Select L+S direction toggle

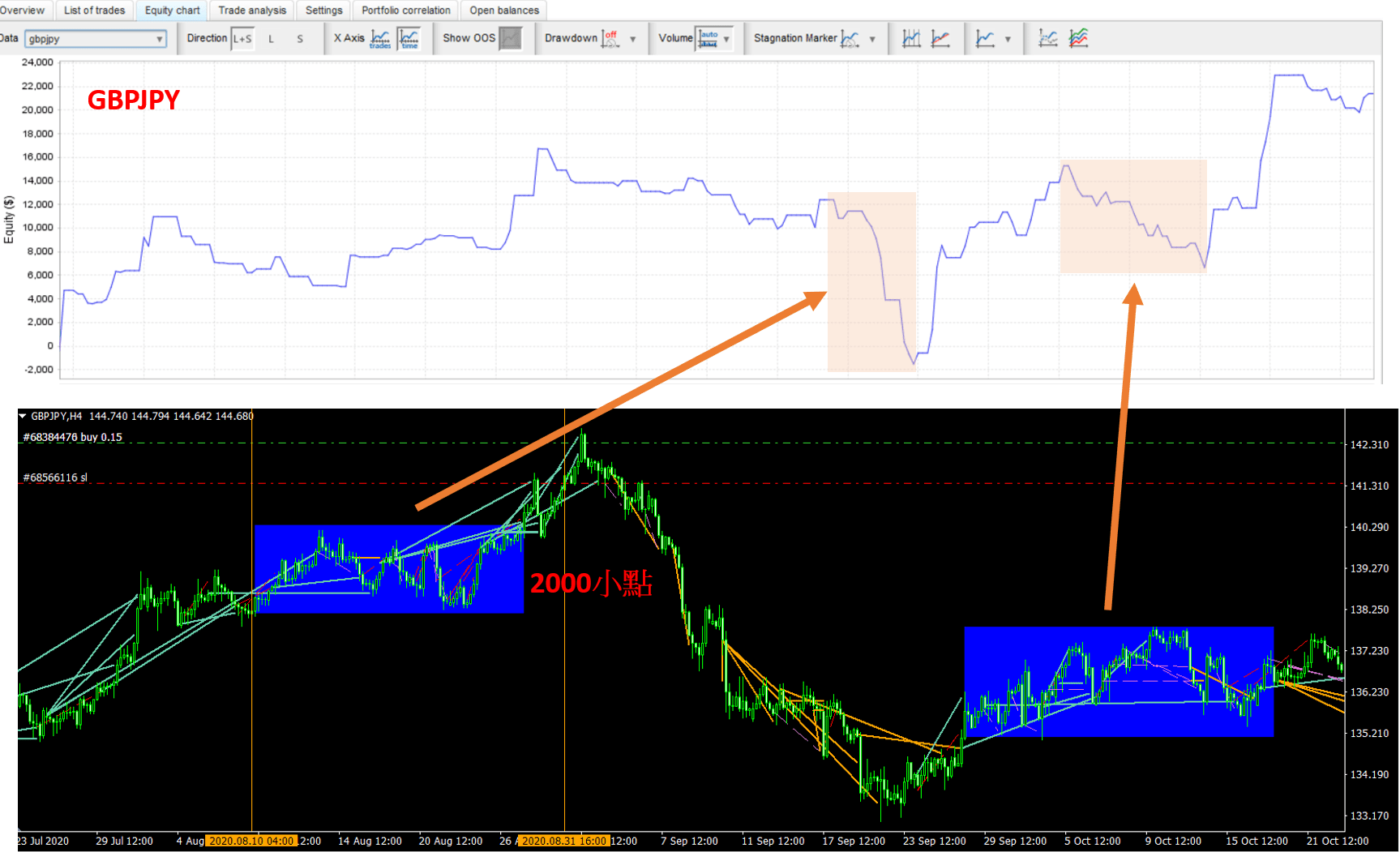242,38
